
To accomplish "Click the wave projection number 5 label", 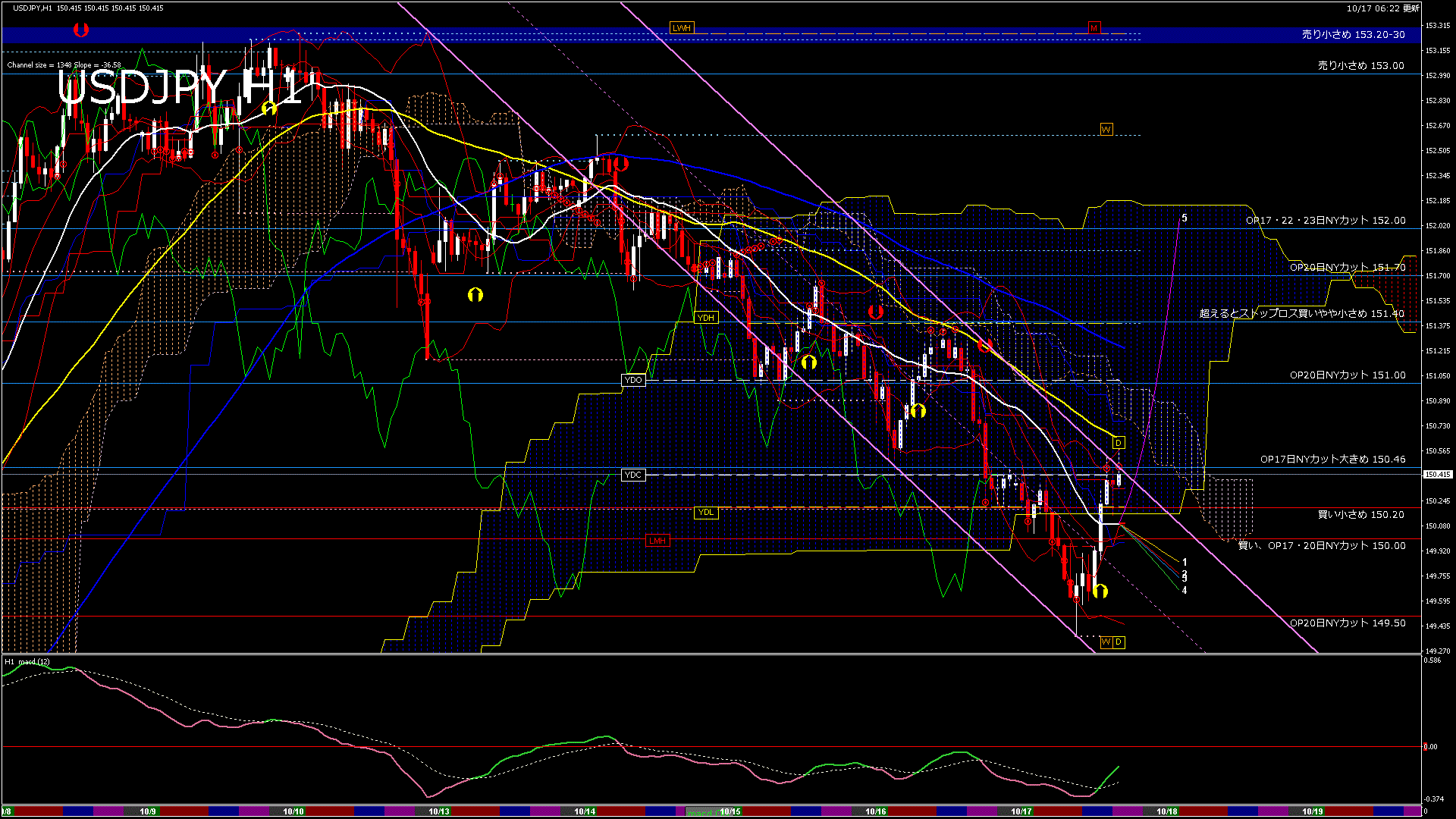I will [x=1185, y=218].
